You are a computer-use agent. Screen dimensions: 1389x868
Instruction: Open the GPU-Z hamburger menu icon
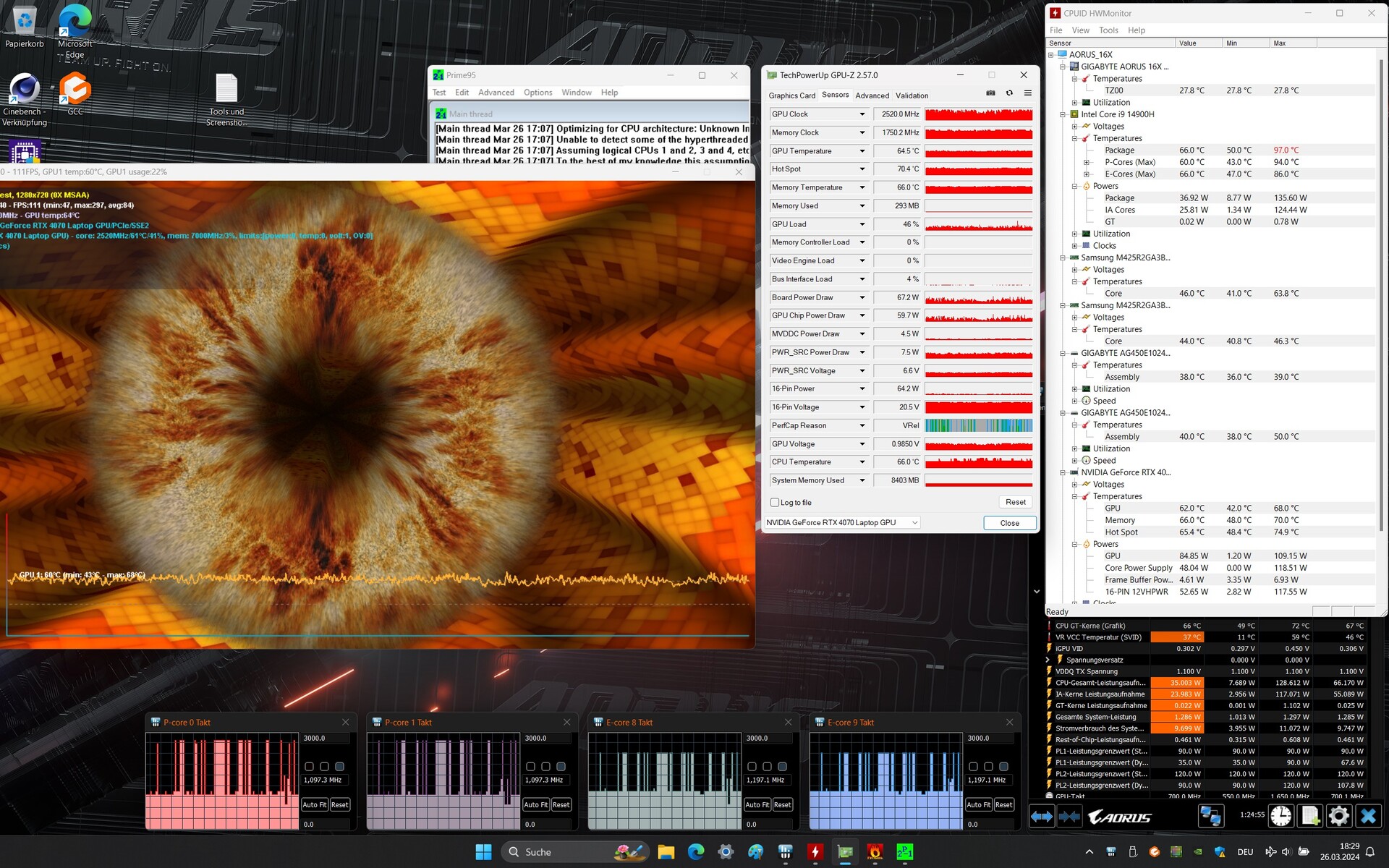tap(1027, 93)
